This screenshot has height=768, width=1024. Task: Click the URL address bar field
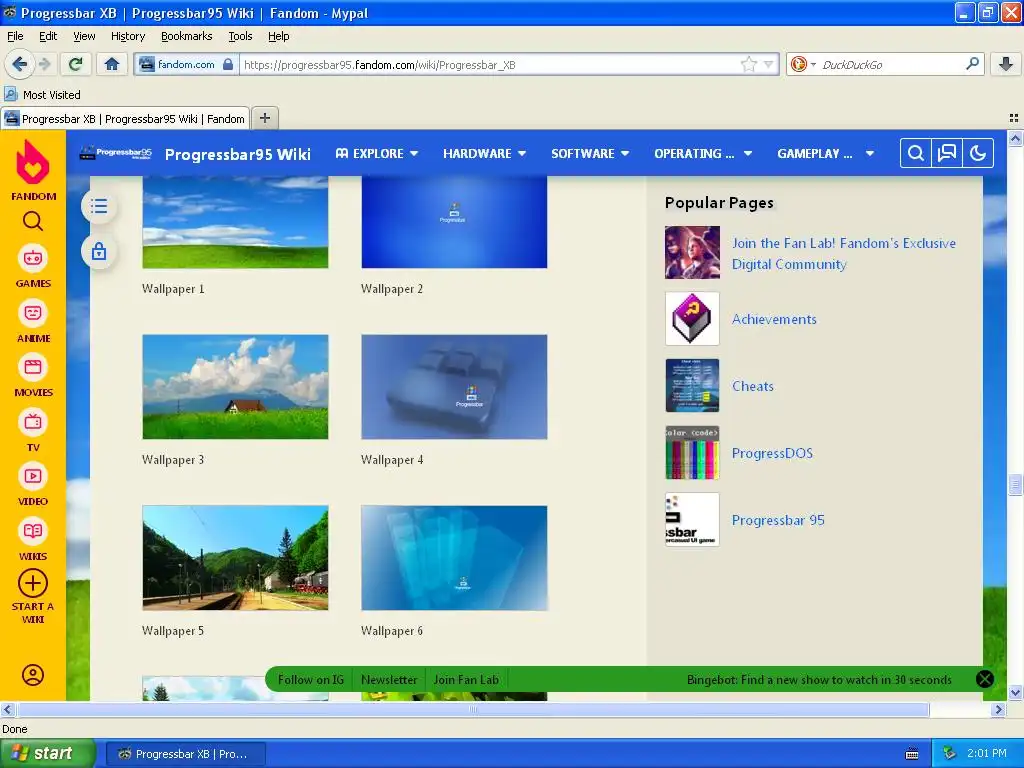click(x=490, y=64)
